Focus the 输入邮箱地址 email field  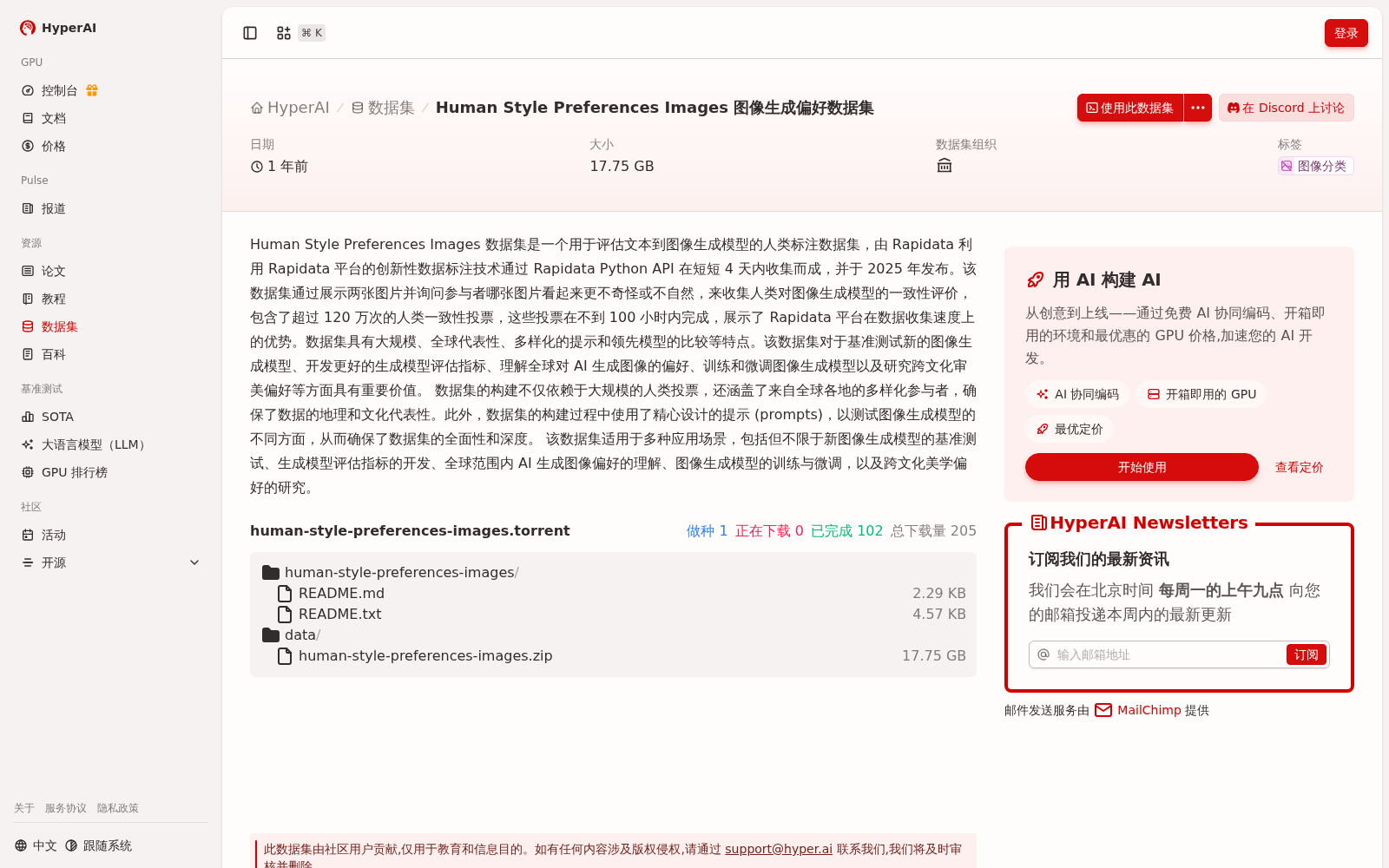1168,654
